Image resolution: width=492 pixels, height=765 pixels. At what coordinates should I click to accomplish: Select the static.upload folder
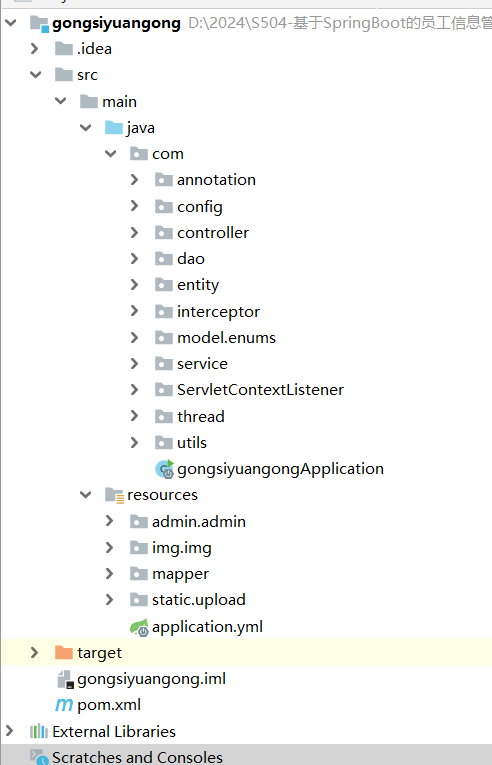click(x=199, y=600)
